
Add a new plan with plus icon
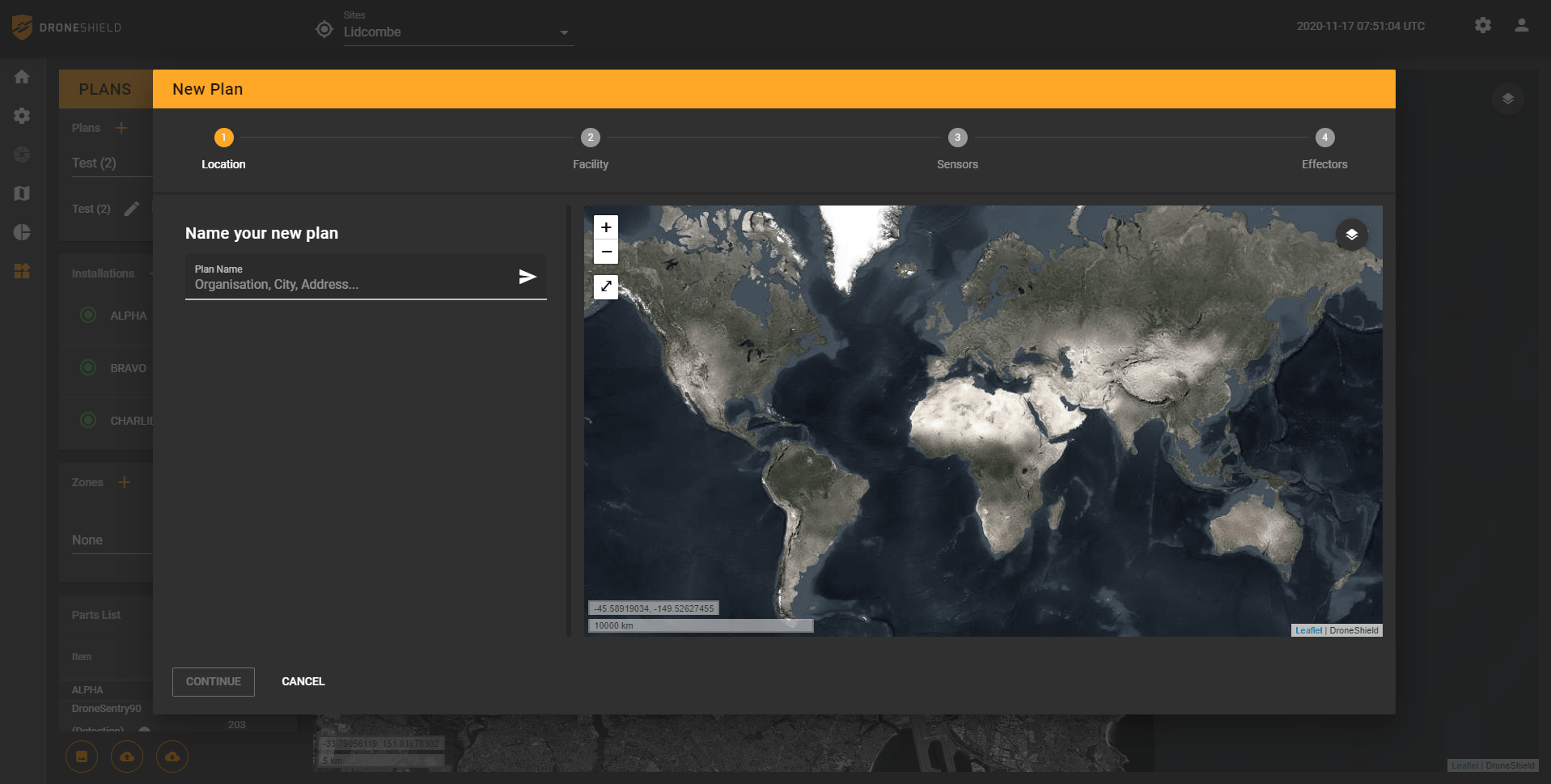tap(121, 128)
